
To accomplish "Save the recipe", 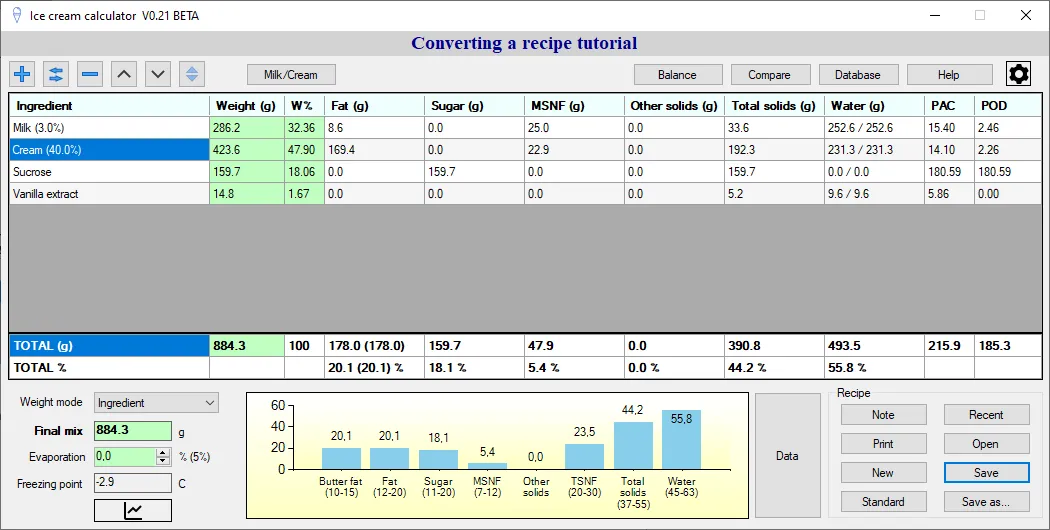I will [x=986, y=472].
